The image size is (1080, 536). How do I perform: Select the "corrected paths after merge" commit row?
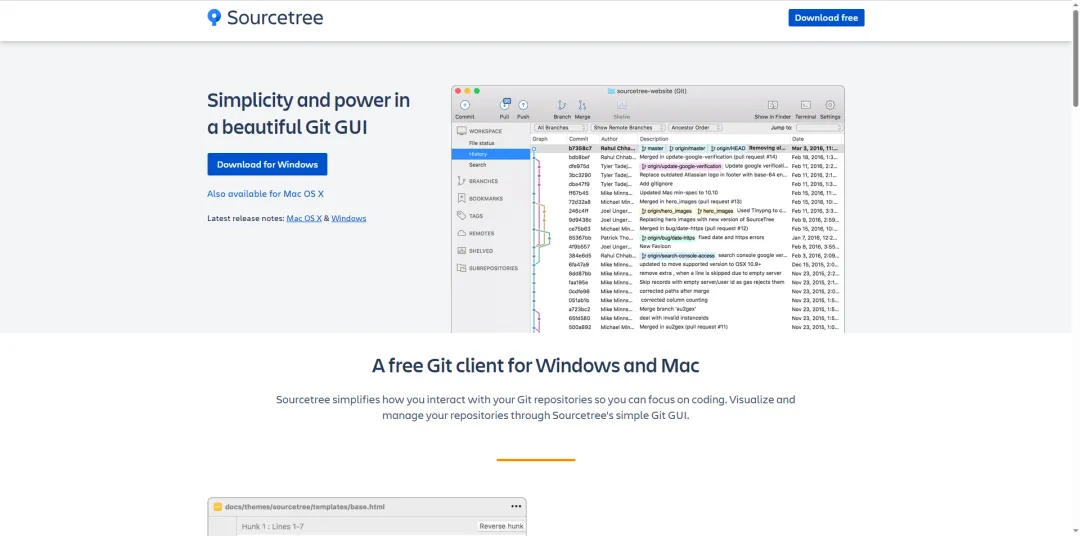click(687, 291)
